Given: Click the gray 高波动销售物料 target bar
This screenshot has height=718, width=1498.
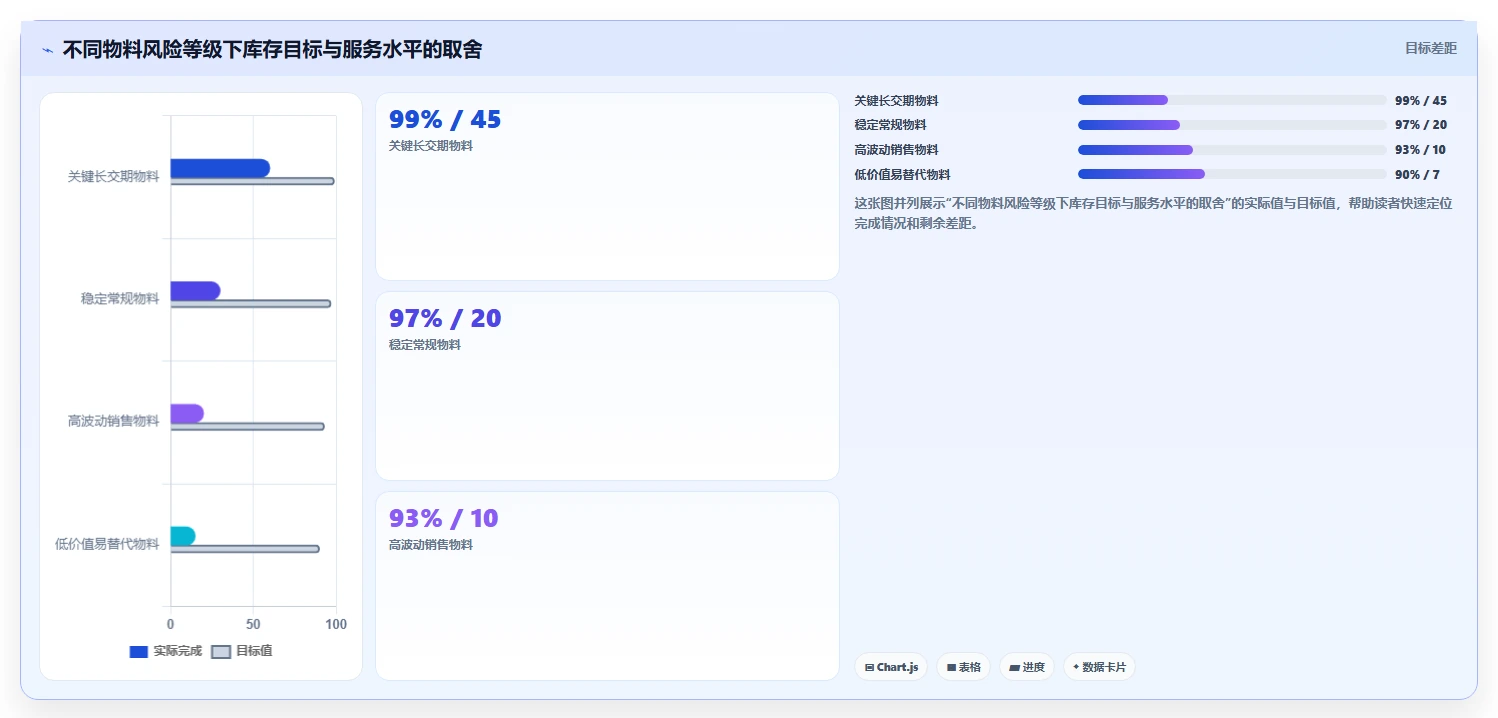Looking at the screenshot, I should pyautogui.click(x=248, y=426).
